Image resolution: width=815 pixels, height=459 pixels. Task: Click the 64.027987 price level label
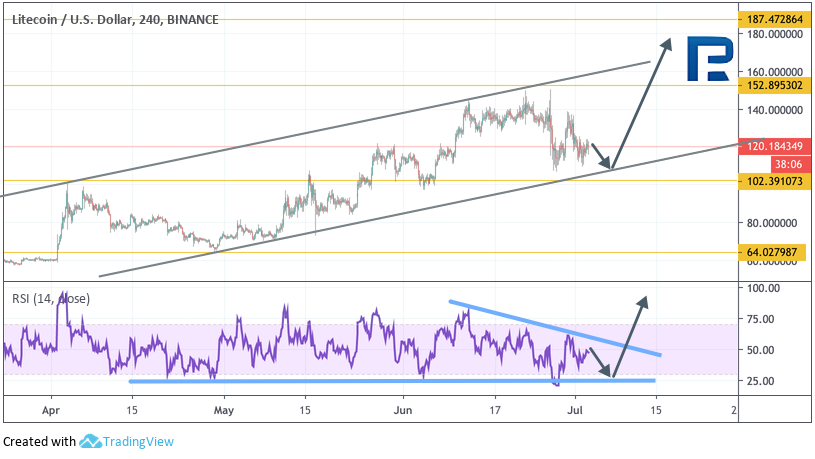tap(774, 253)
